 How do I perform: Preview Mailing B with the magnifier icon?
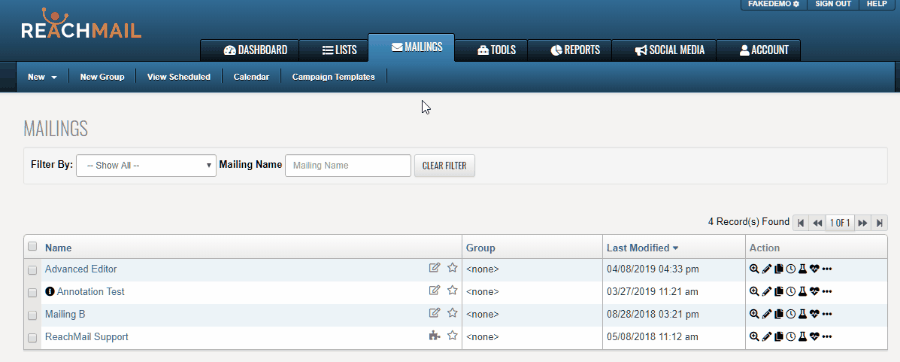(x=754, y=314)
